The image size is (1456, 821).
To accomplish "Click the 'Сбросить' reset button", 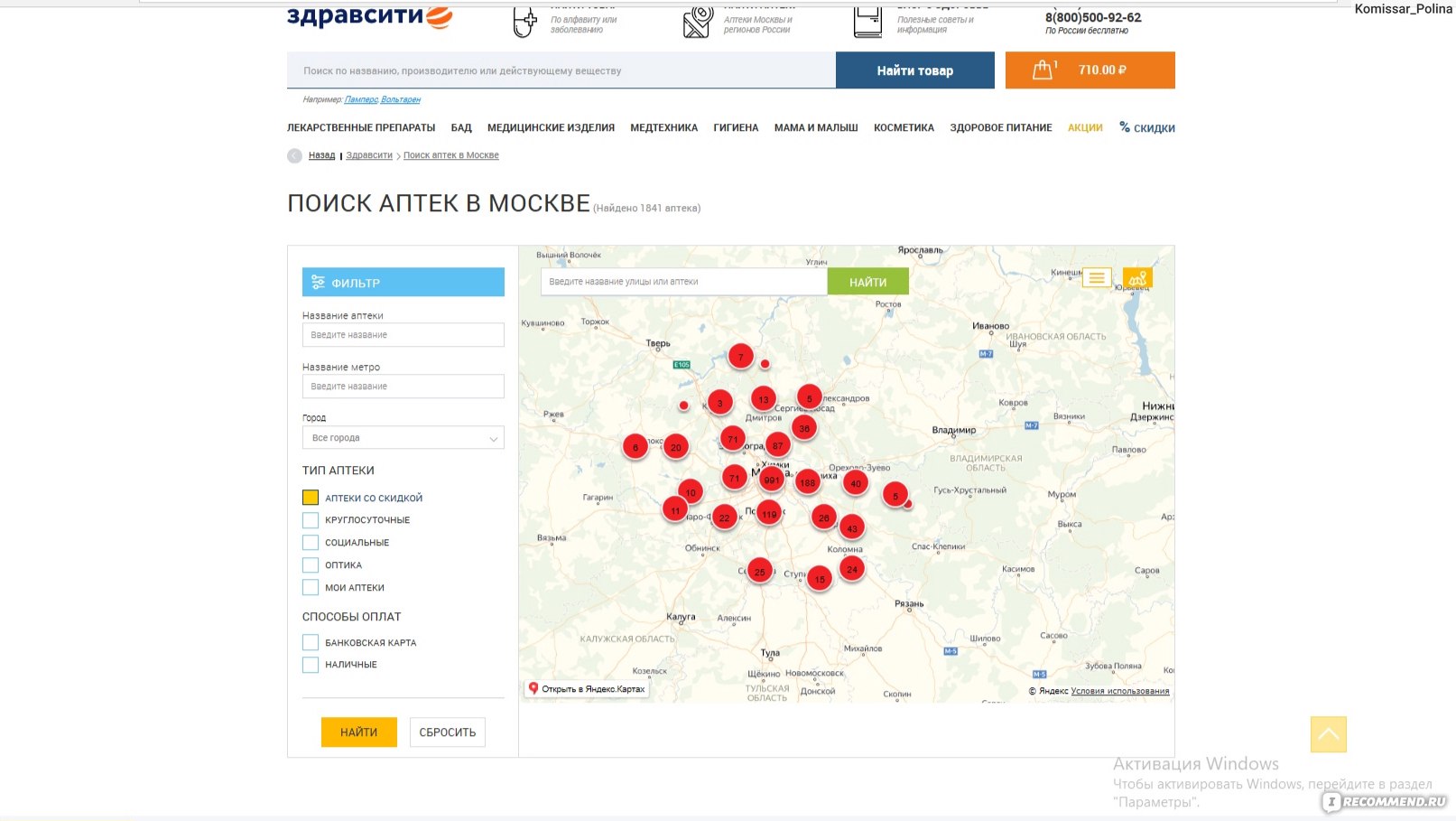I will (x=448, y=732).
